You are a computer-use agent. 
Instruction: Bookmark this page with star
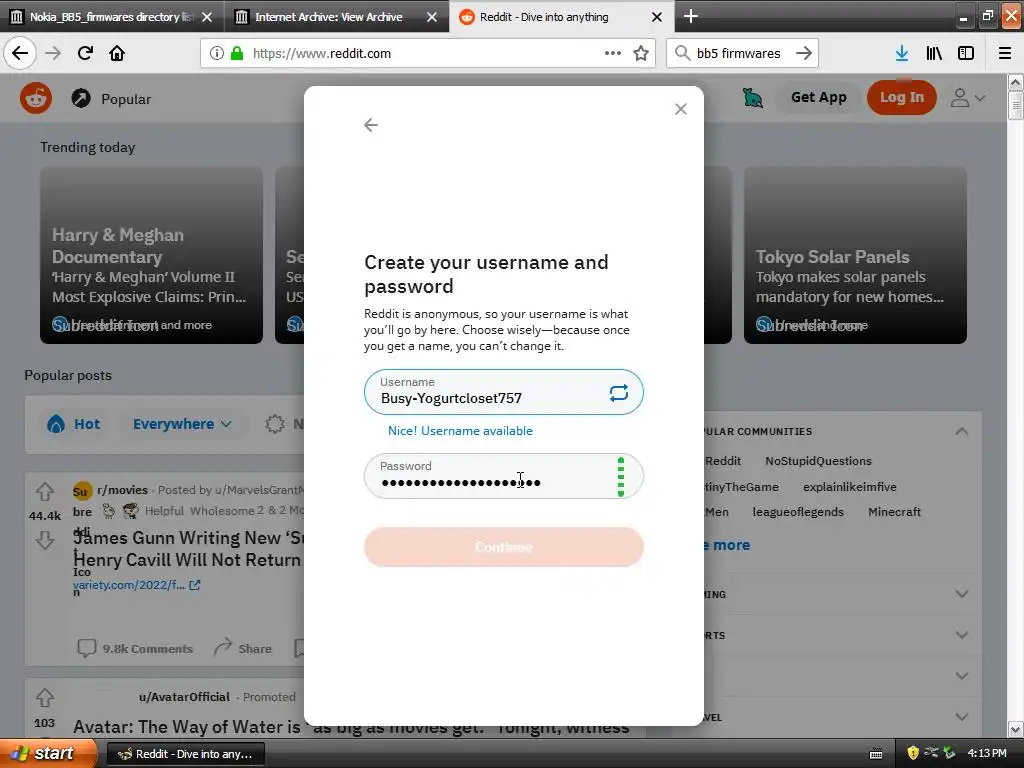641,54
